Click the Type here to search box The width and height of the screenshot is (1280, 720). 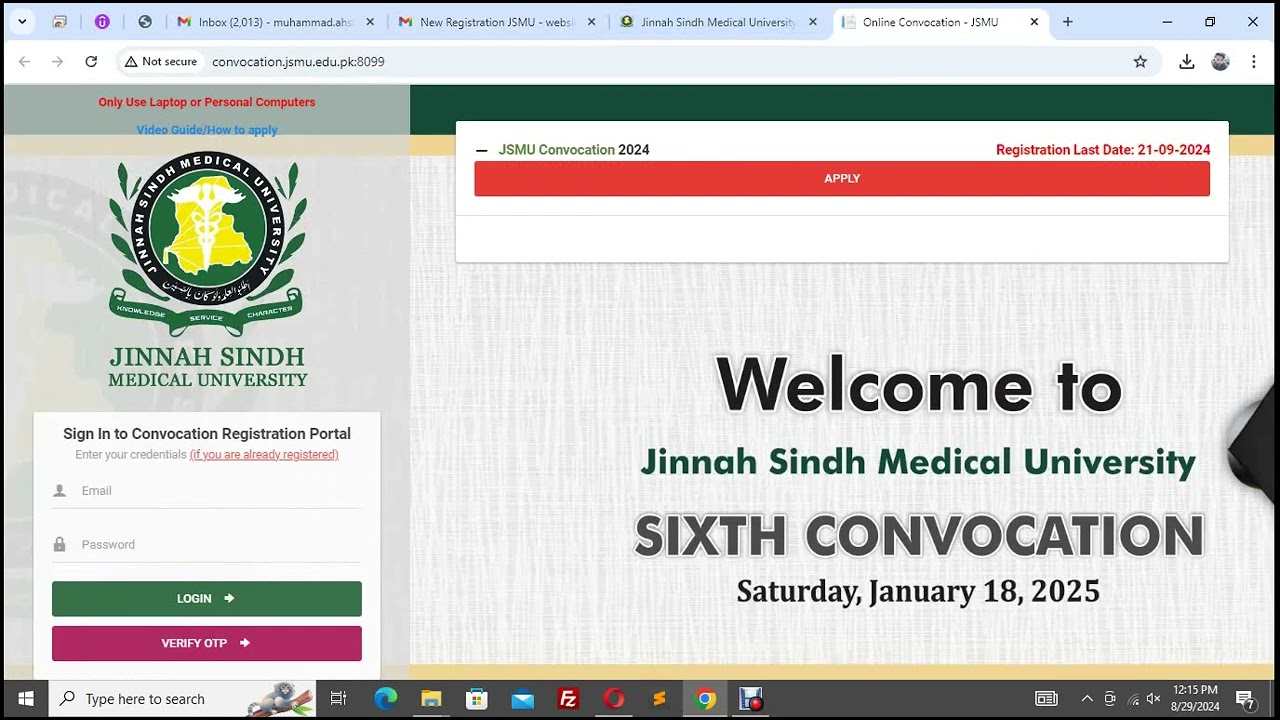click(x=183, y=699)
